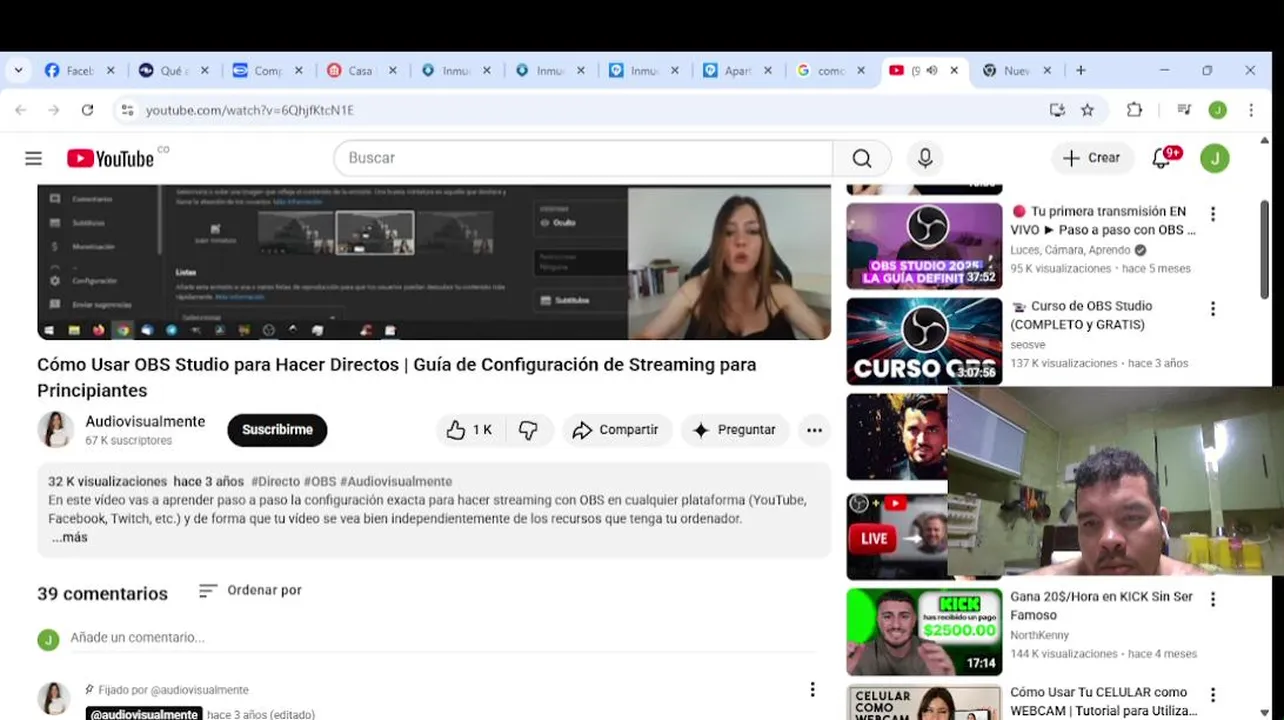This screenshot has height=720, width=1284.
Task: Open 'Gana 20$/Hora en KICK Sin Ser Famoso' title
Action: [1101, 605]
